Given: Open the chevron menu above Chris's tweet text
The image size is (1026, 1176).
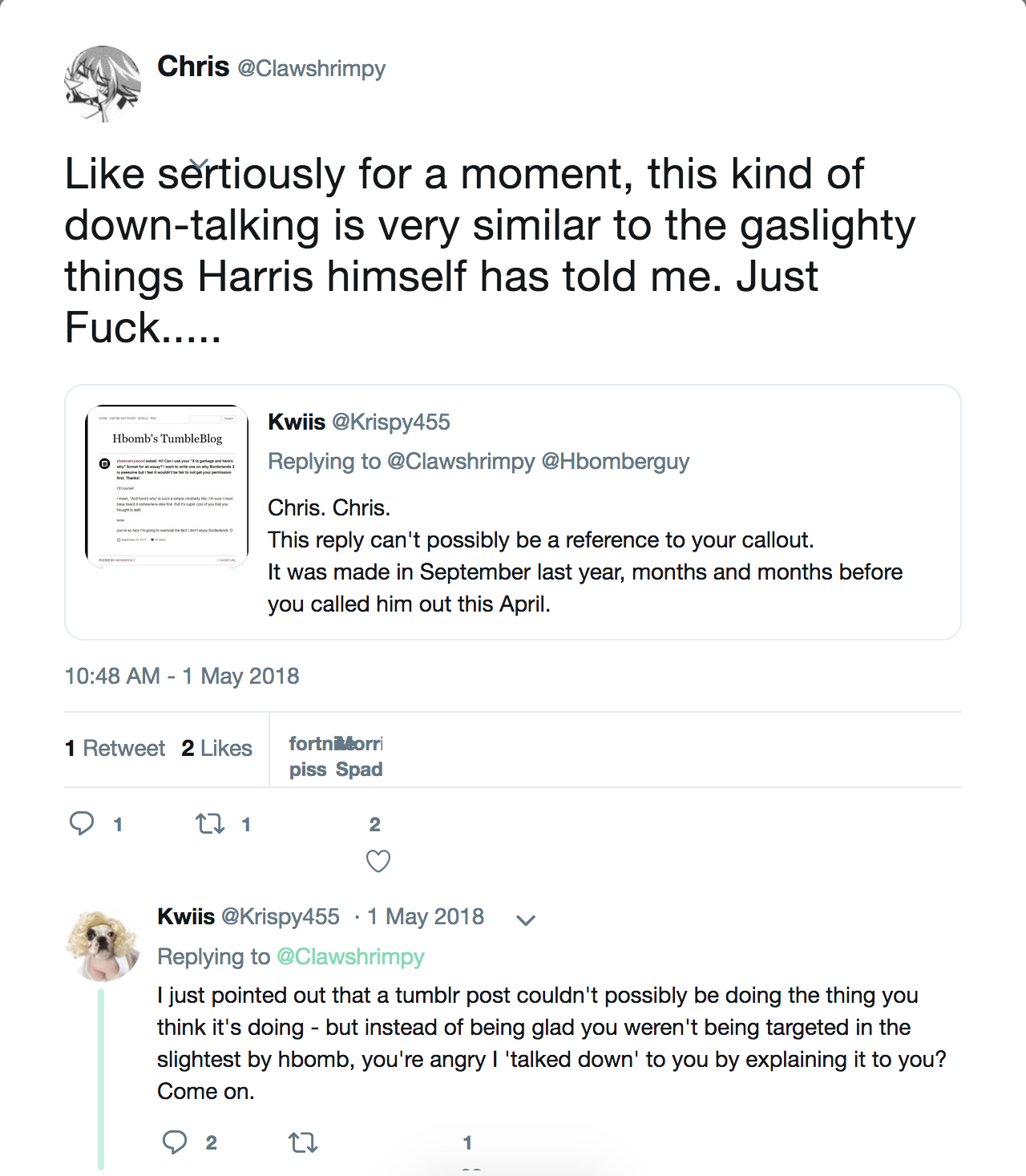Looking at the screenshot, I should point(200,164).
